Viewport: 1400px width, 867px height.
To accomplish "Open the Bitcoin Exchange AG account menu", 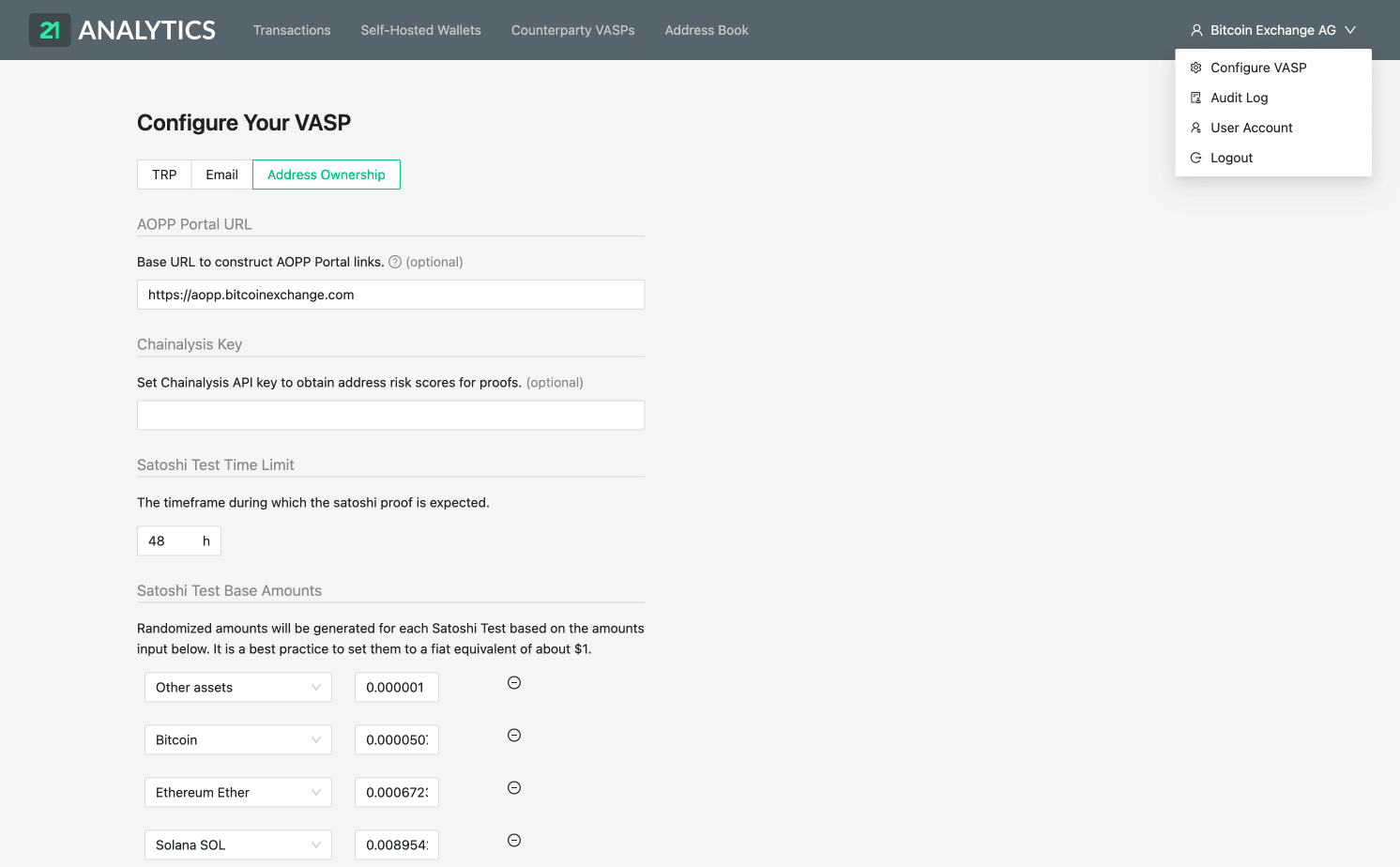I will [x=1272, y=29].
